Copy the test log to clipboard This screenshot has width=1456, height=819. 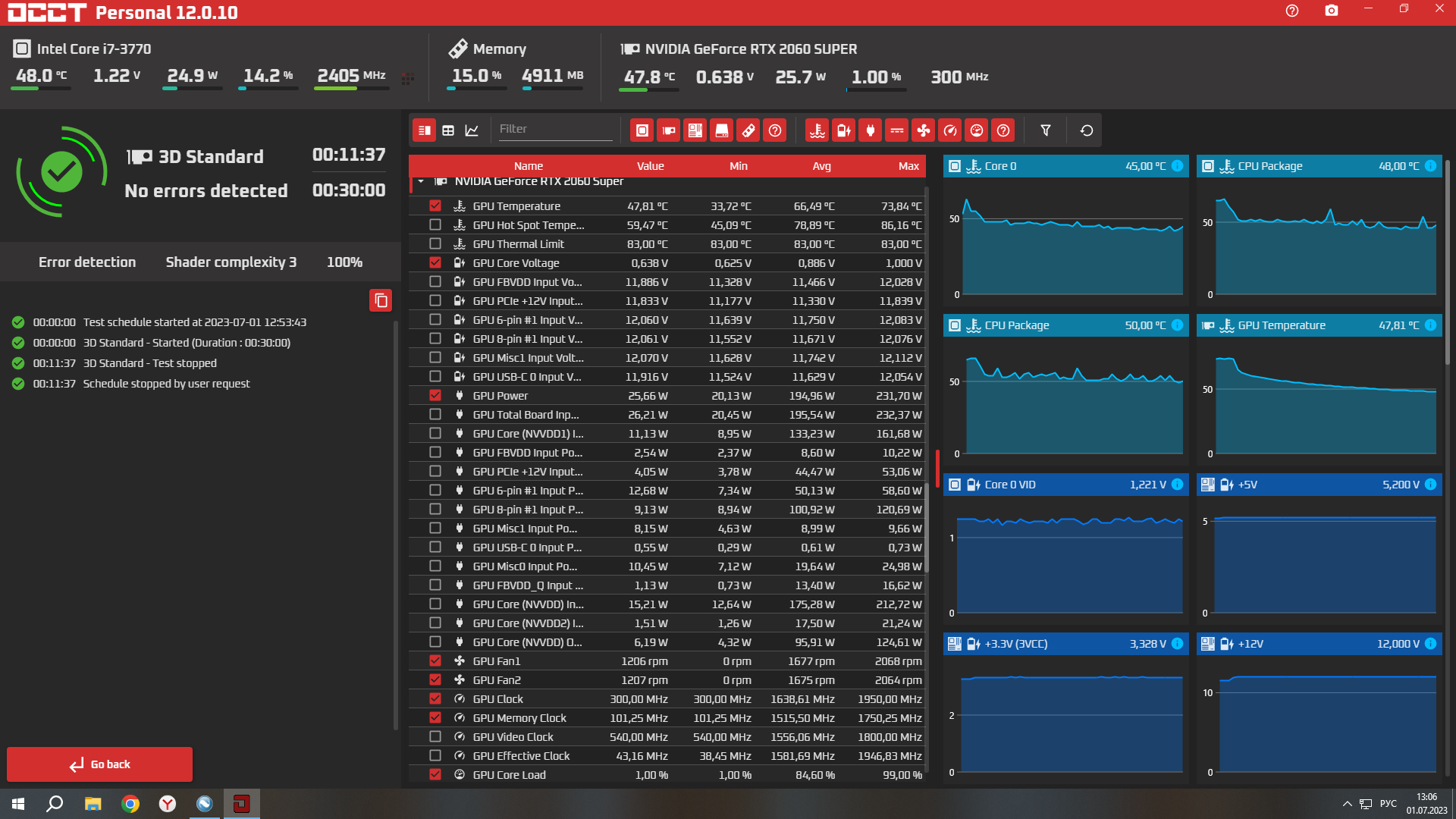pos(381,300)
